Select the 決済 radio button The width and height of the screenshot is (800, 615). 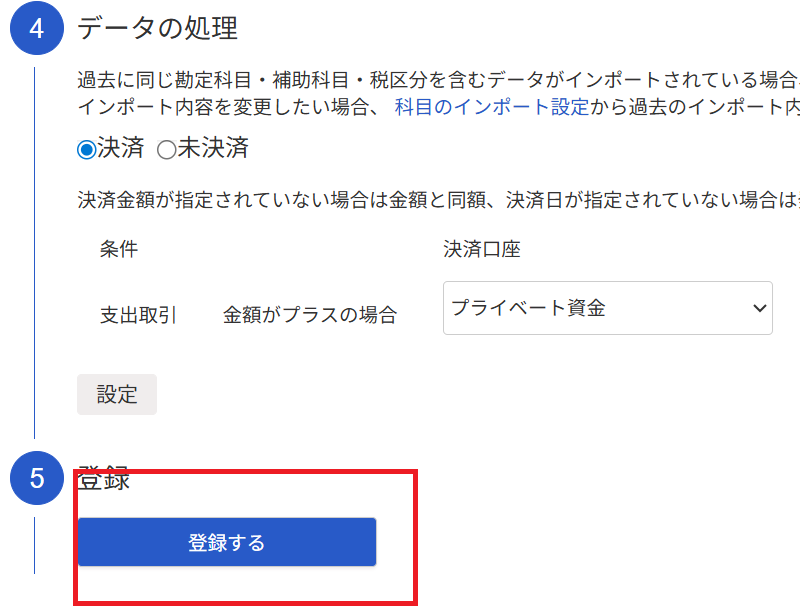87,150
